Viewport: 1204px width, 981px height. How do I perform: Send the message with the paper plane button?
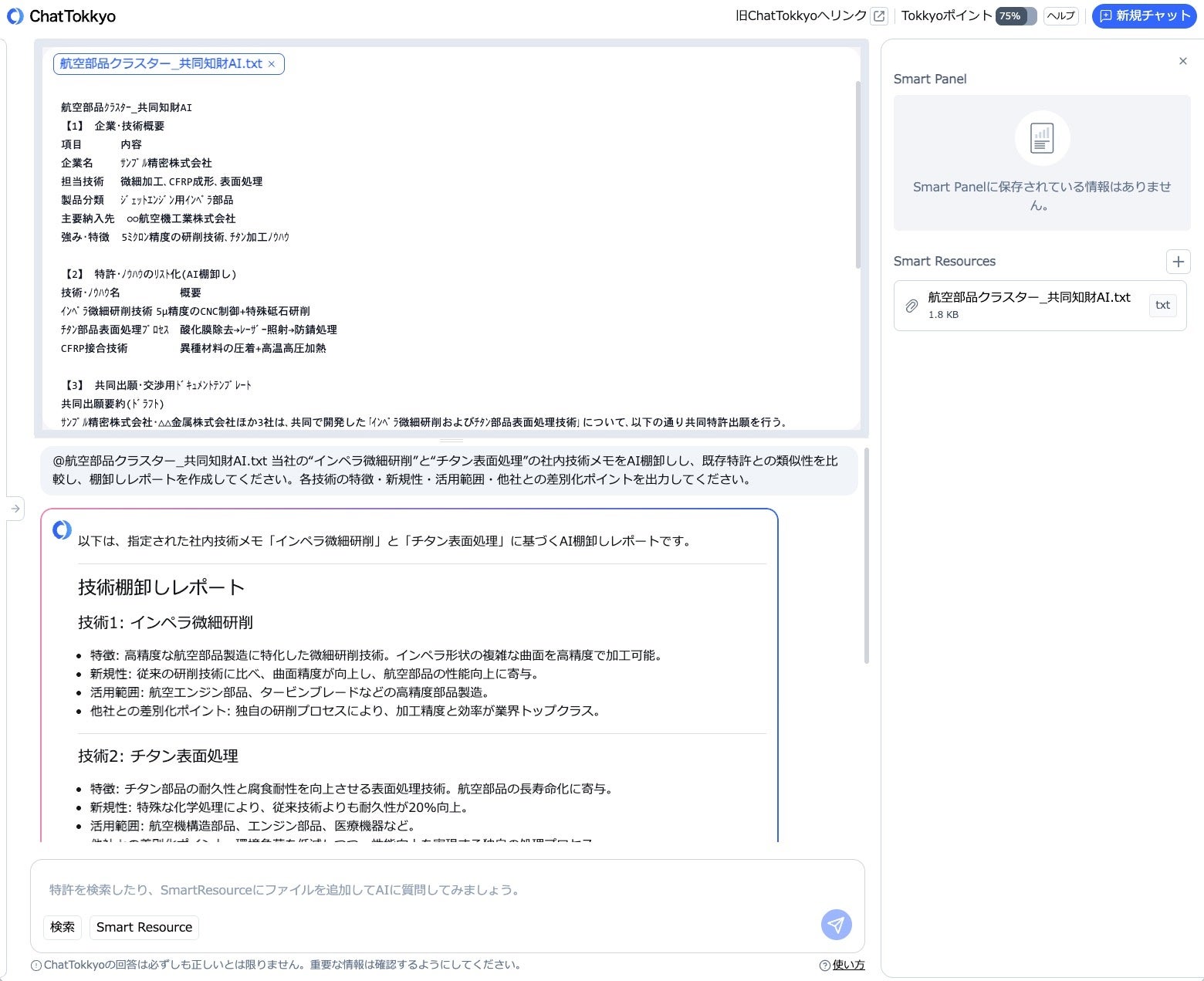[x=837, y=925]
